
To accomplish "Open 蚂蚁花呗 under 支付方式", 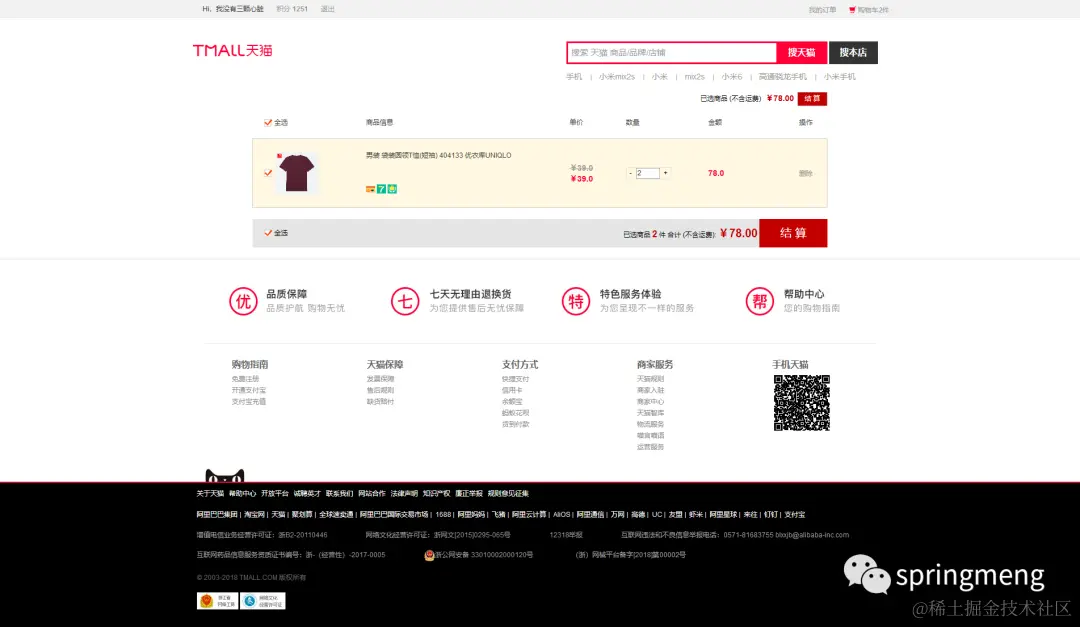I will tap(515, 413).
